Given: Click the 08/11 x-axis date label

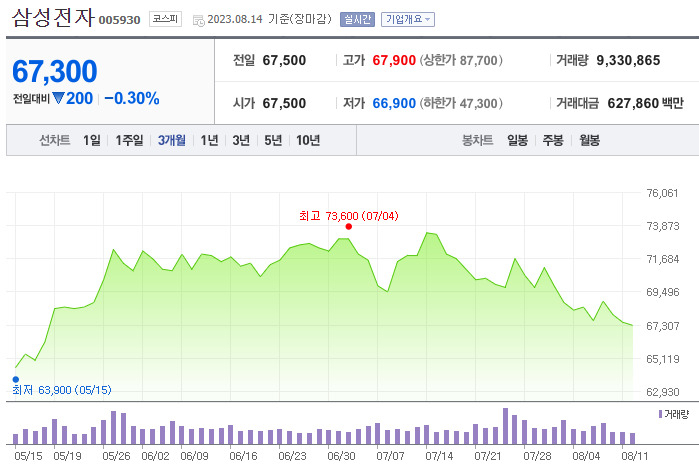Looking at the screenshot, I should point(635,456).
